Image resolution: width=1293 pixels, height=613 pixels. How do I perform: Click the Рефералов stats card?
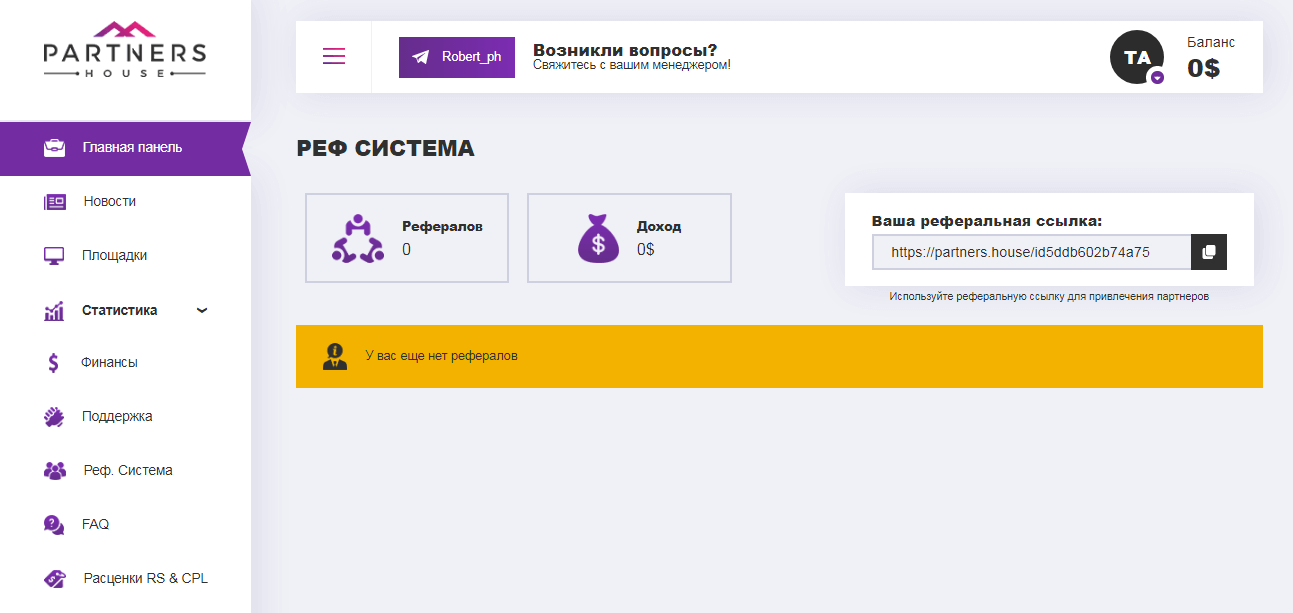click(406, 237)
